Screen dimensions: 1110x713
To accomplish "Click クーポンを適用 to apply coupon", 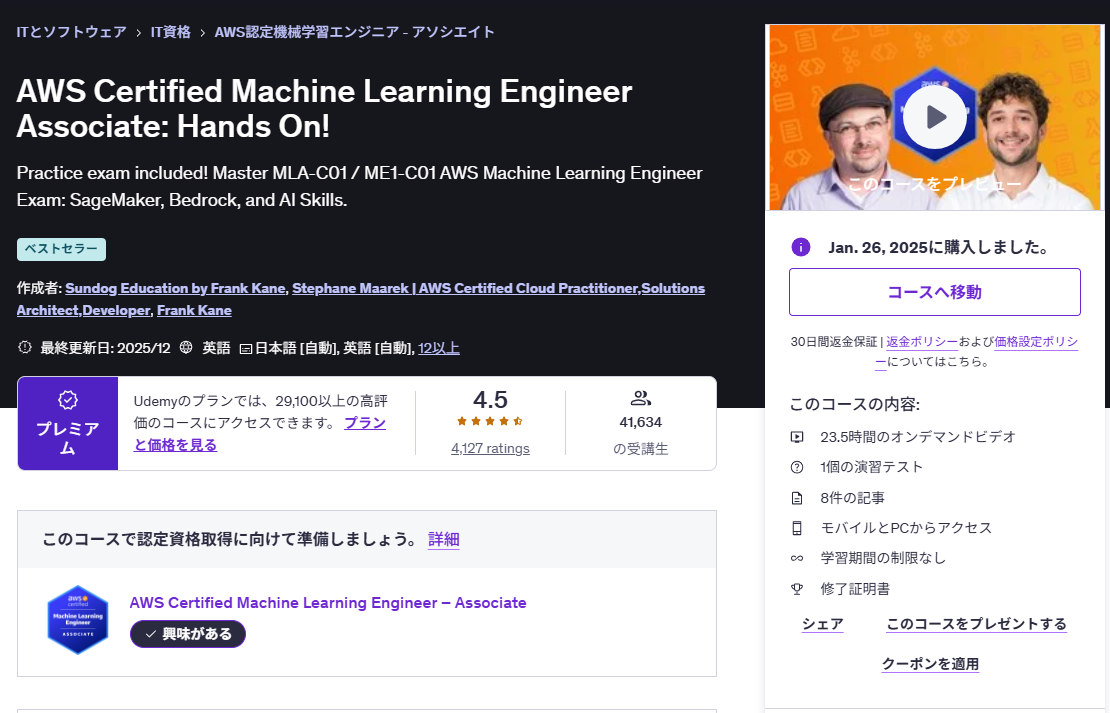I will pyautogui.click(x=930, y=664).
